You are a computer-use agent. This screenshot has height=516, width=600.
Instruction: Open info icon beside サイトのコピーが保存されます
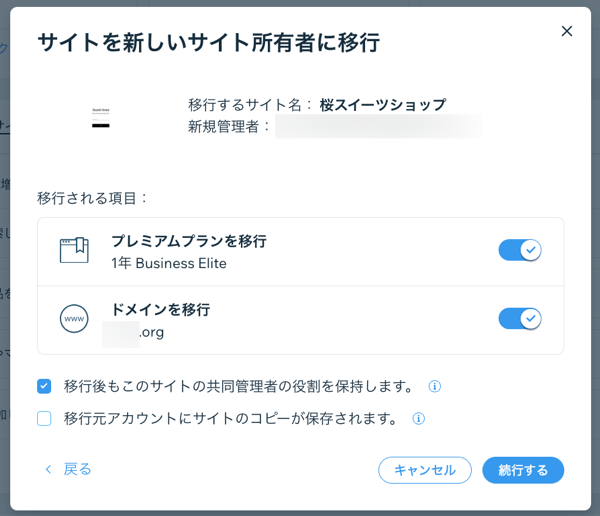419,418
